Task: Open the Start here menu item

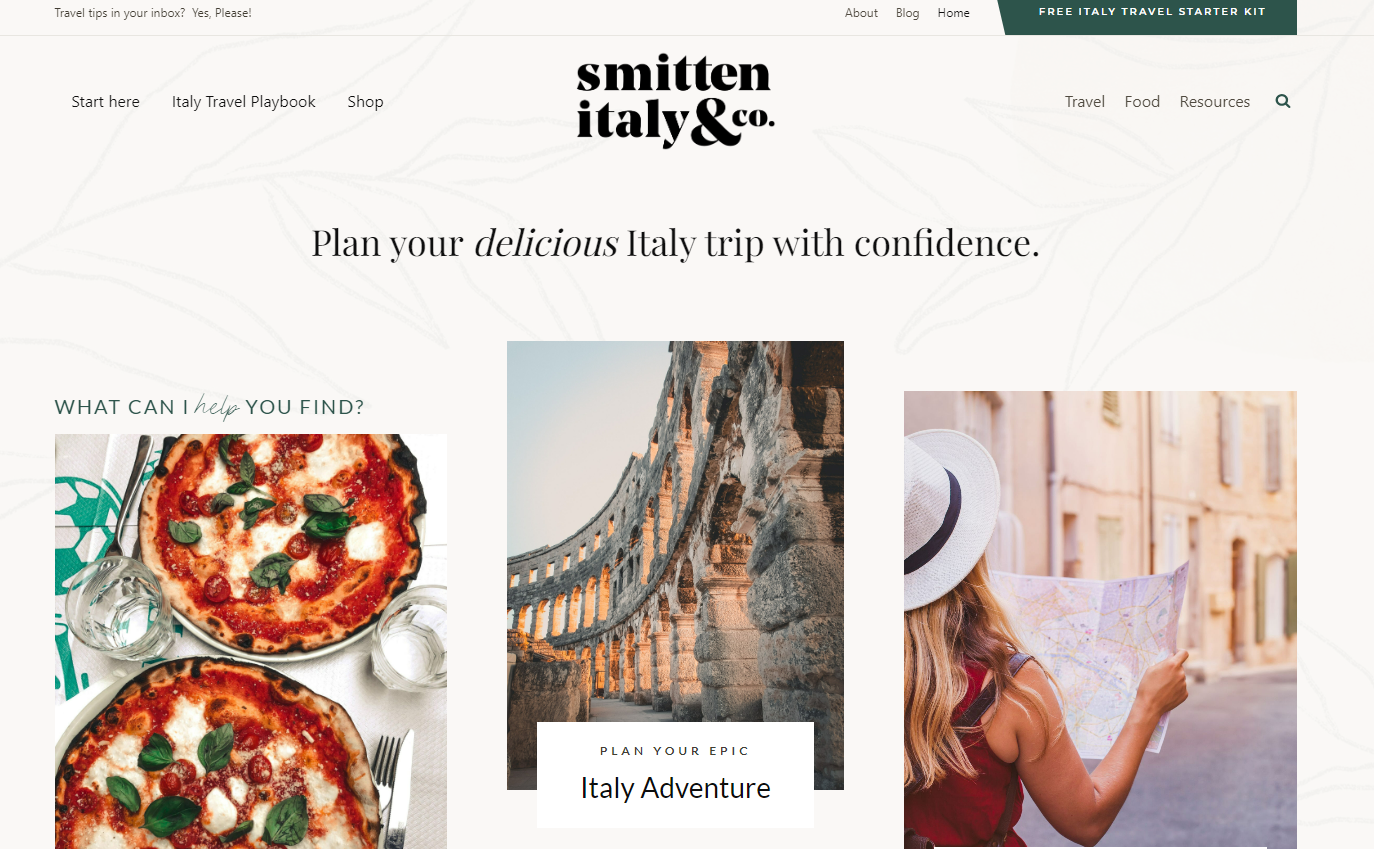Action: [x=105, y=101]
